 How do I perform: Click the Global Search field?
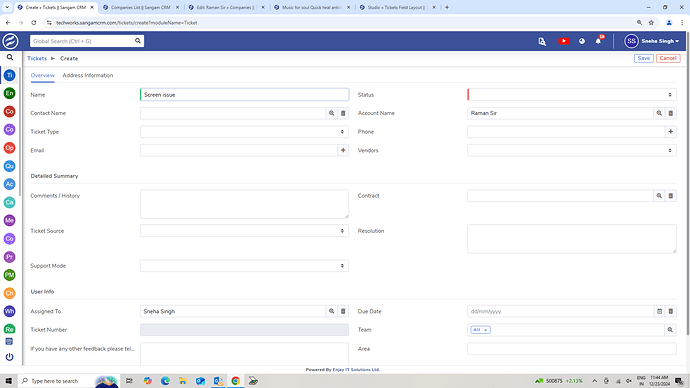pos(87,41)
